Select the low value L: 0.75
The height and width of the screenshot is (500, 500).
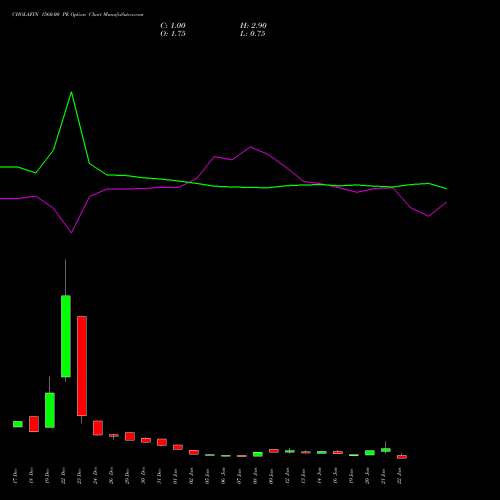[x=253, y=34]
